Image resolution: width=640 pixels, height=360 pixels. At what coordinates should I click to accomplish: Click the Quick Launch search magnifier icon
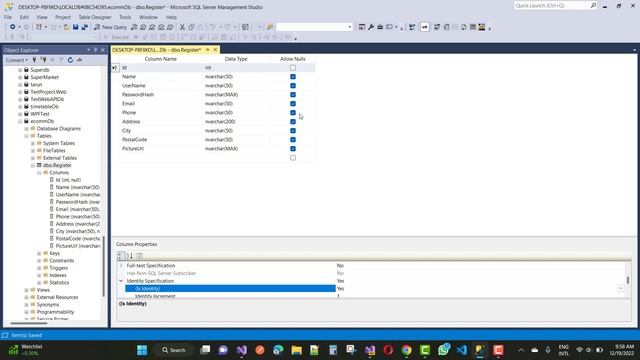[593, 5]
